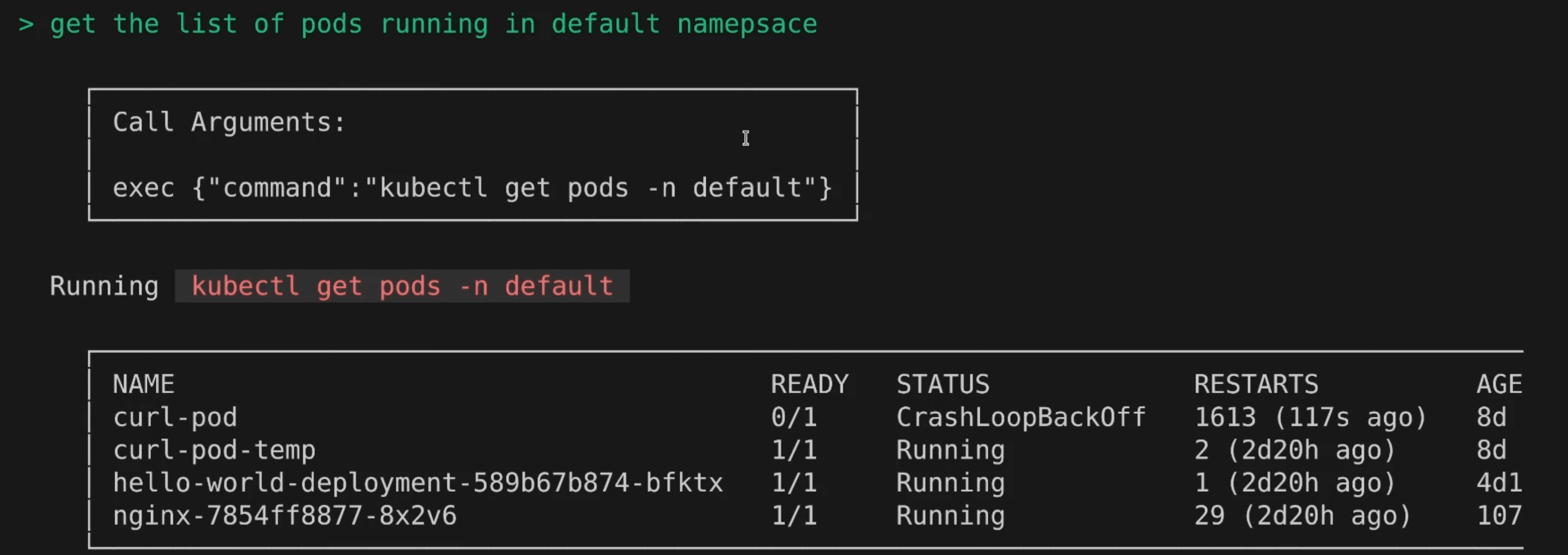
Task: Click the '0/1' ready value for curl-pod
Action: click(794, 417)
